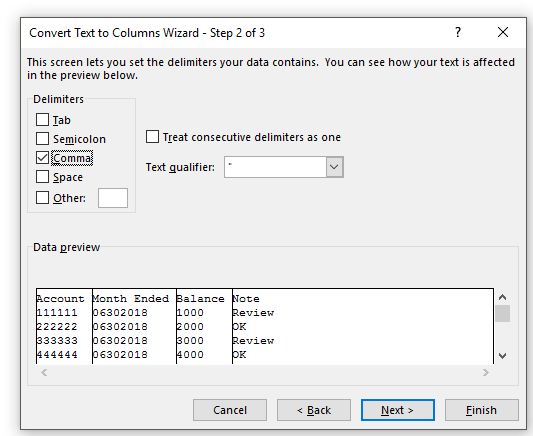This screenshot has height=436, width=533.
Task: Click the Cancel button
Action: point(230,410)
